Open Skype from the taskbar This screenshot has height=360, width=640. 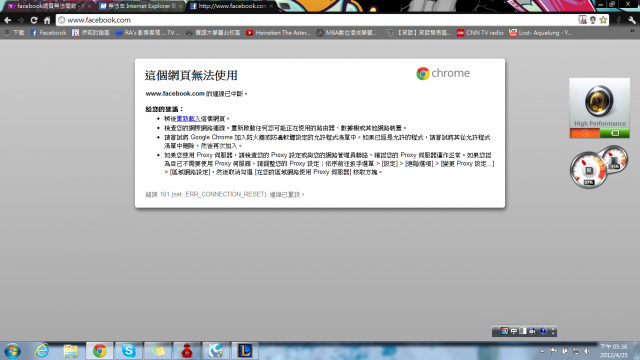point(129,351)
